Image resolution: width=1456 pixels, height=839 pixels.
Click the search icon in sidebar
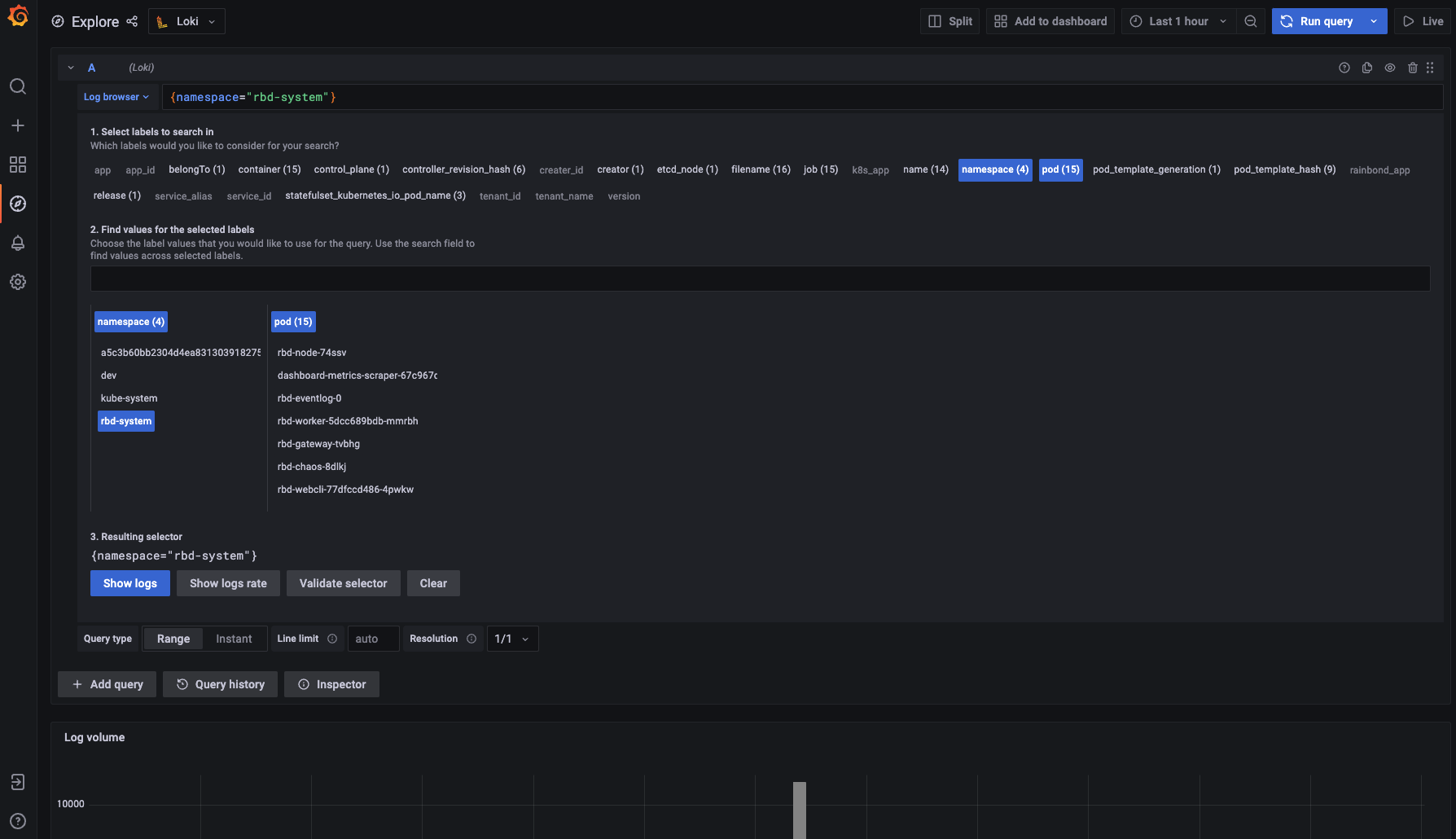pyautogui.click(x=18, y=86)
